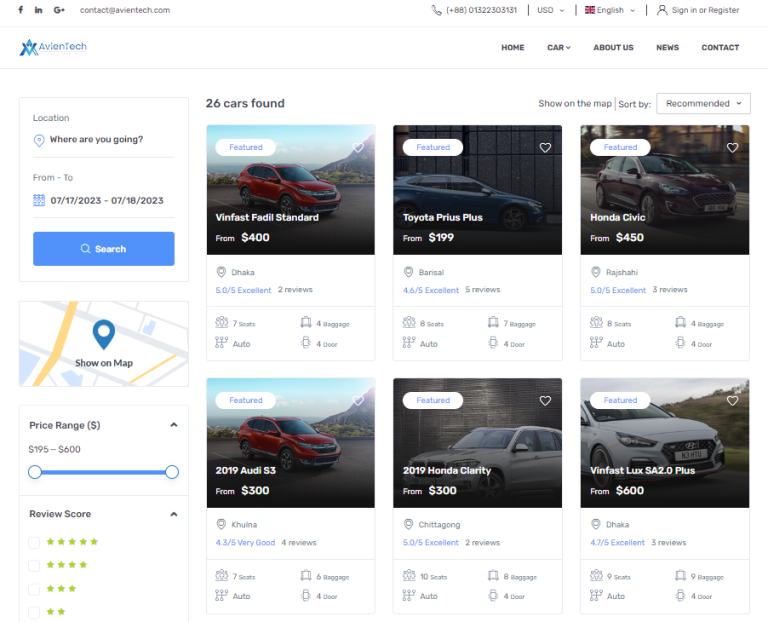Tick the three-star review score filter

pyautogui.click(x=34, y=590)
